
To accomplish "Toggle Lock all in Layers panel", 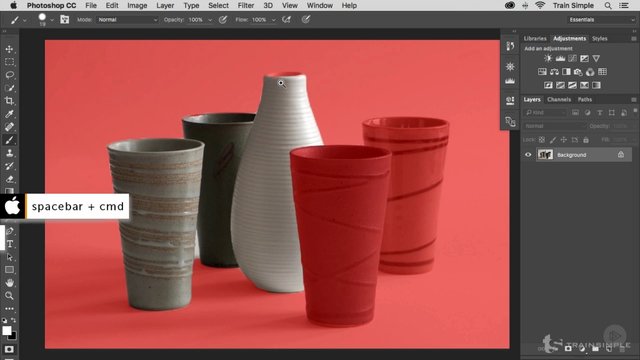I will tap(586, 140).
